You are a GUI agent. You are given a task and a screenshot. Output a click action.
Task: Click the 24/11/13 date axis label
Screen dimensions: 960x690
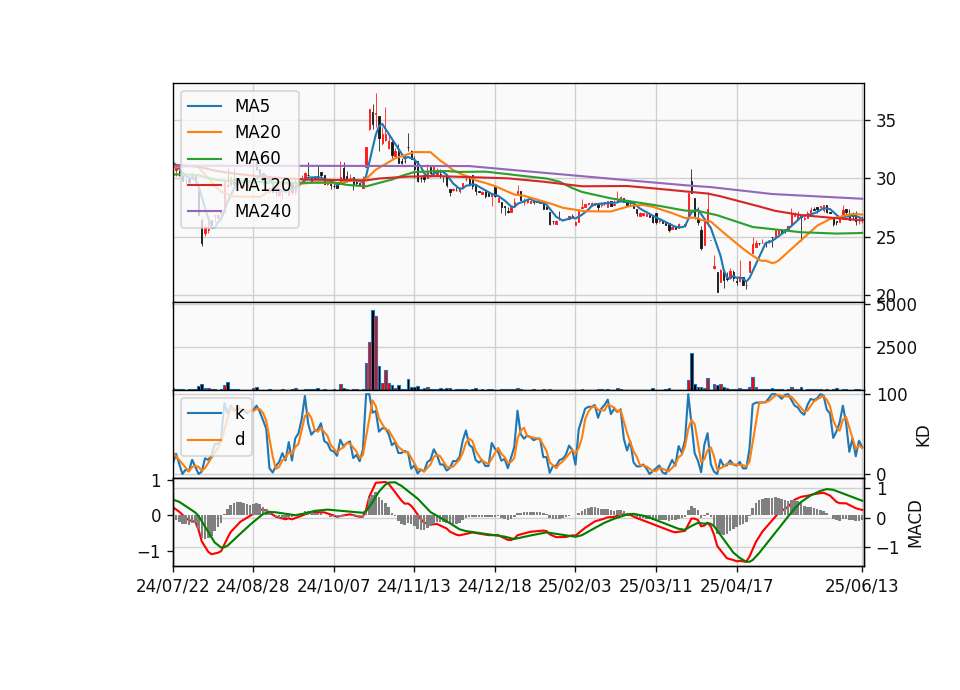pyautogui.click(x=414, y=586)
